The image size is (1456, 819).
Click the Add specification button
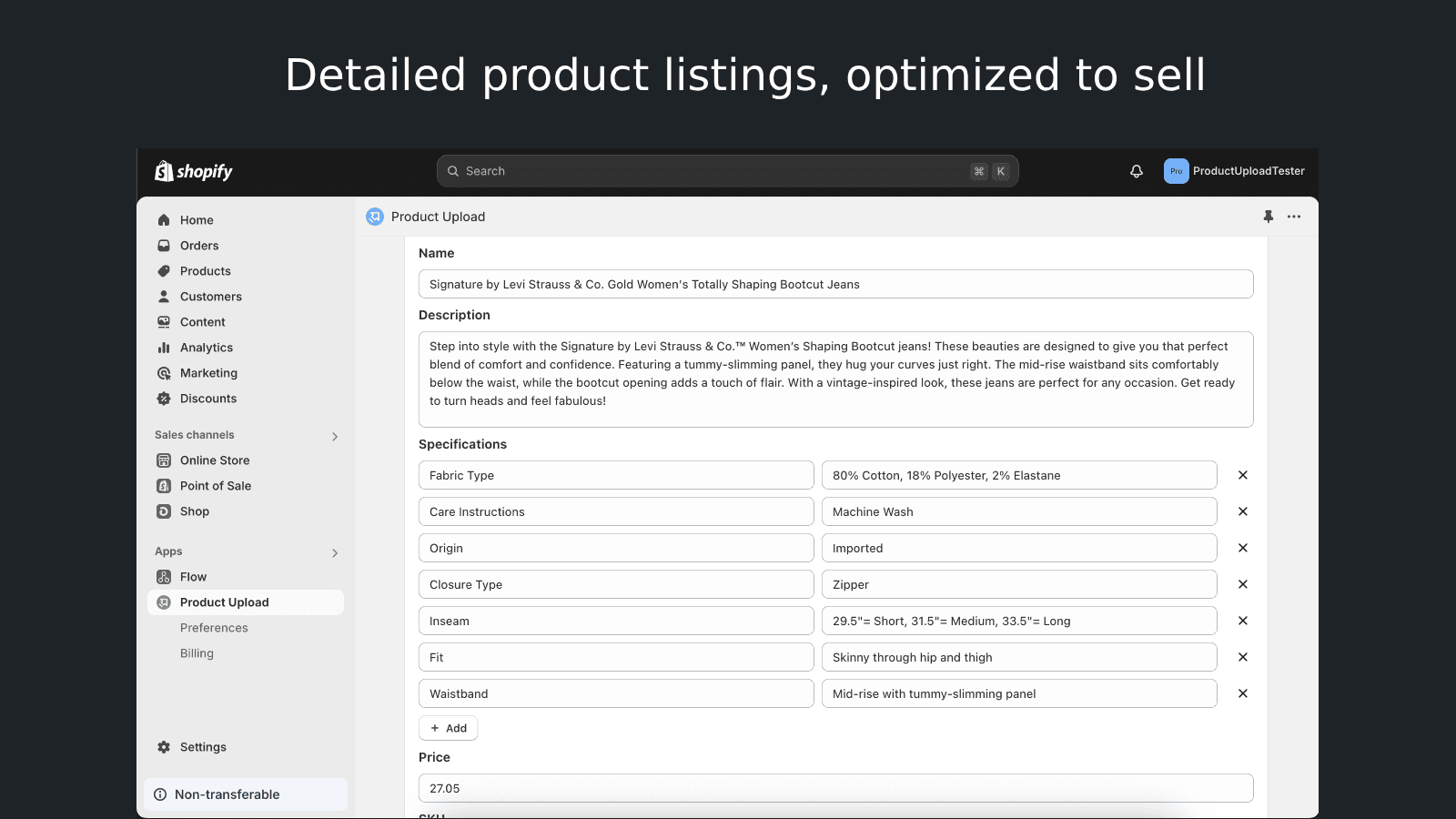(449, 728)
